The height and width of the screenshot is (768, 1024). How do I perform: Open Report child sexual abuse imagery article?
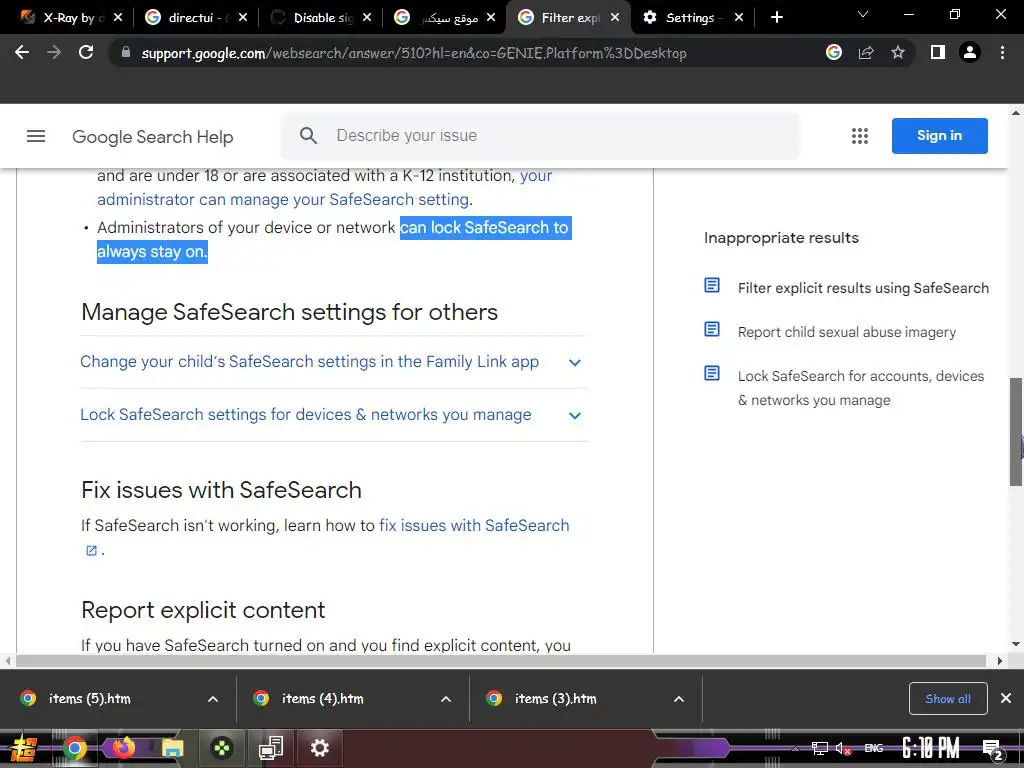[x=846, y=332]
